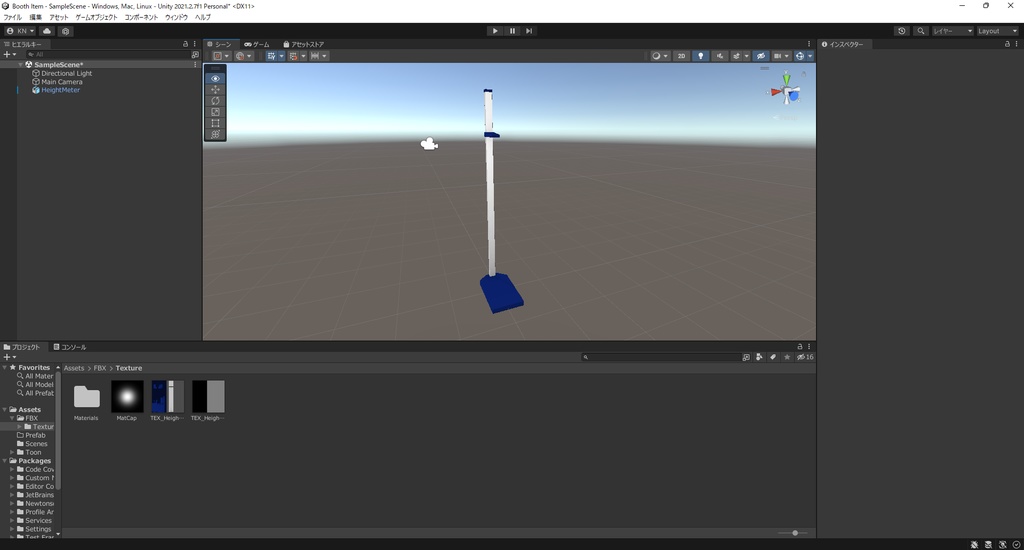Open the hierarchy create plus dropdown
The width and height of the screenshot is (1024, 550).
[x=9, y=55]
